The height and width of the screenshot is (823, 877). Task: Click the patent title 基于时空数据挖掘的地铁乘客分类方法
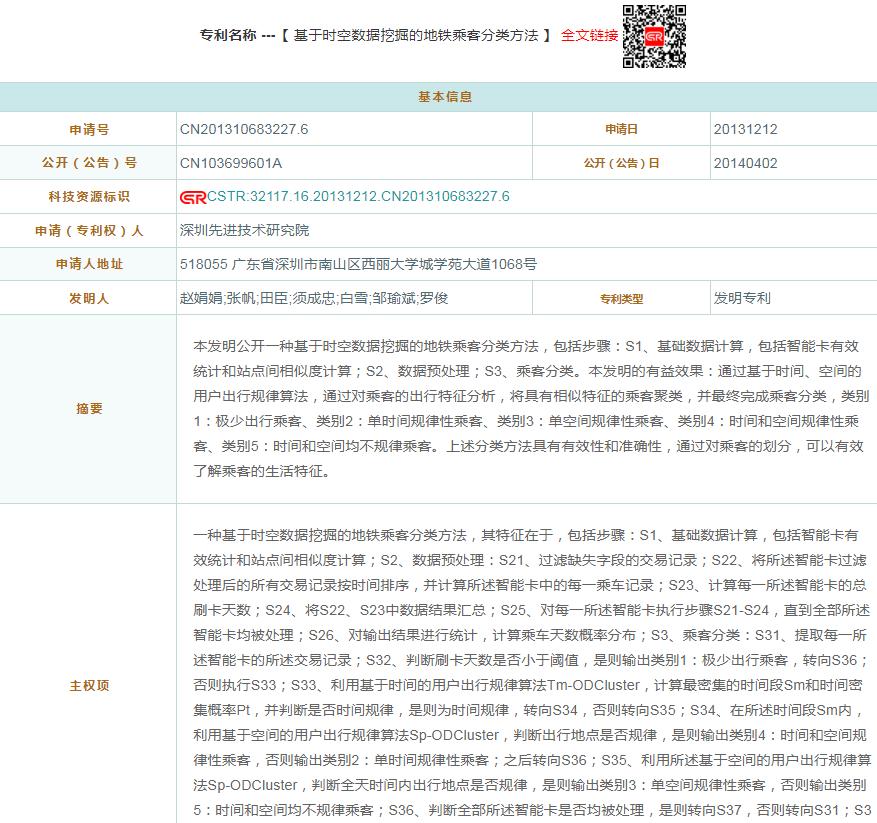pyautogui.click(x=415, y=35)
